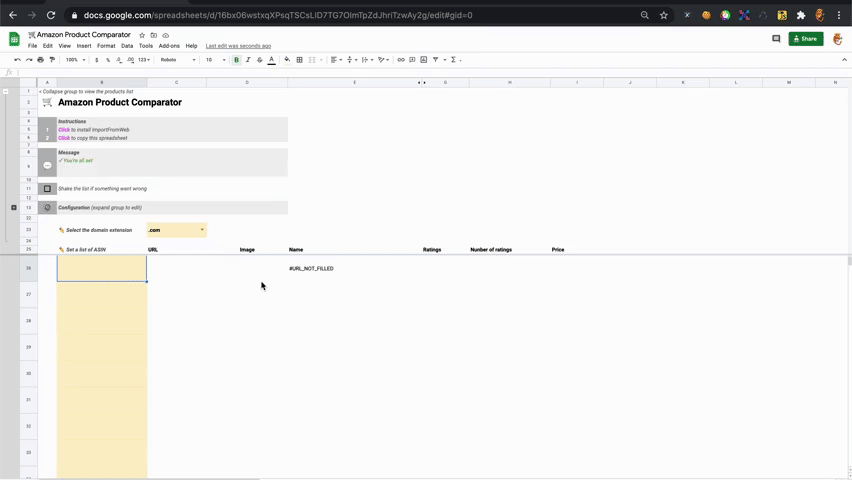This screenshot has width=852, height=480.
Task: Click link to copy this spreadsheet
Action: pyautogui.click(x=64, y=138)
